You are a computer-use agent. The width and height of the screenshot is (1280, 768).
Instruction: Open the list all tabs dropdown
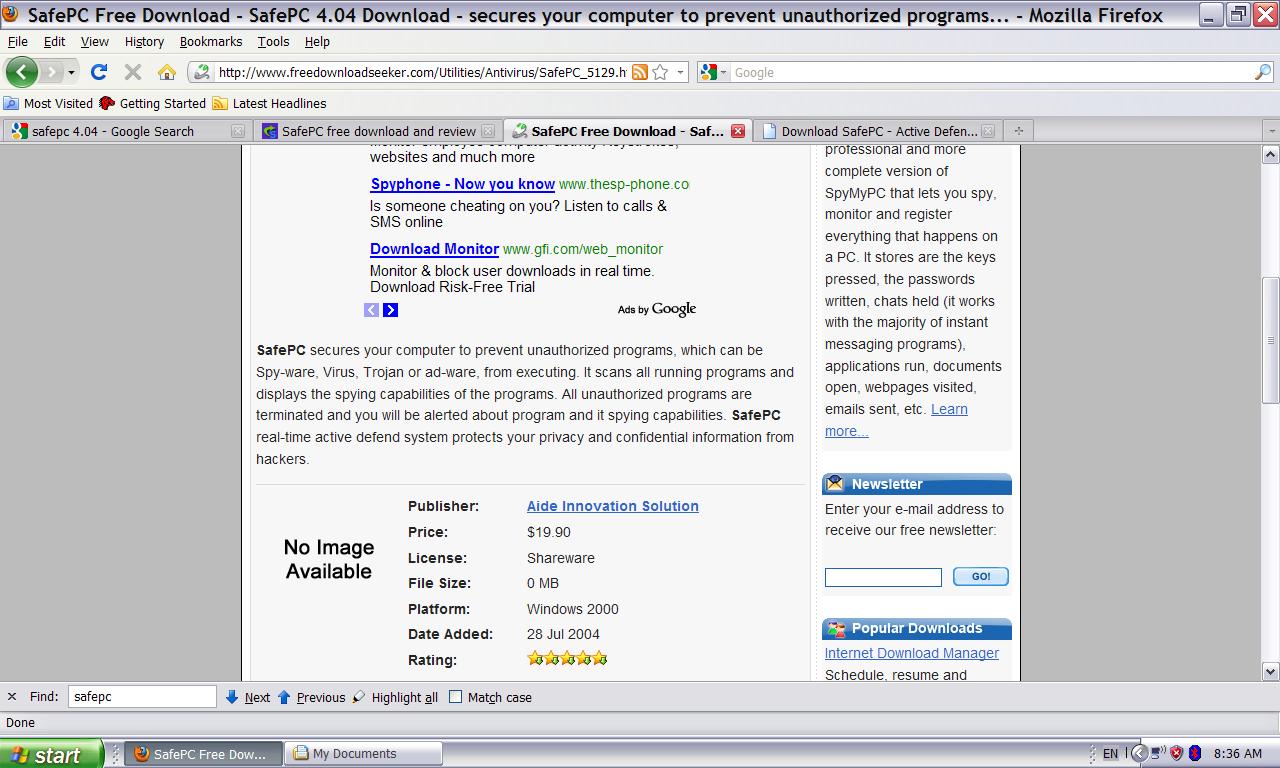1272,131
